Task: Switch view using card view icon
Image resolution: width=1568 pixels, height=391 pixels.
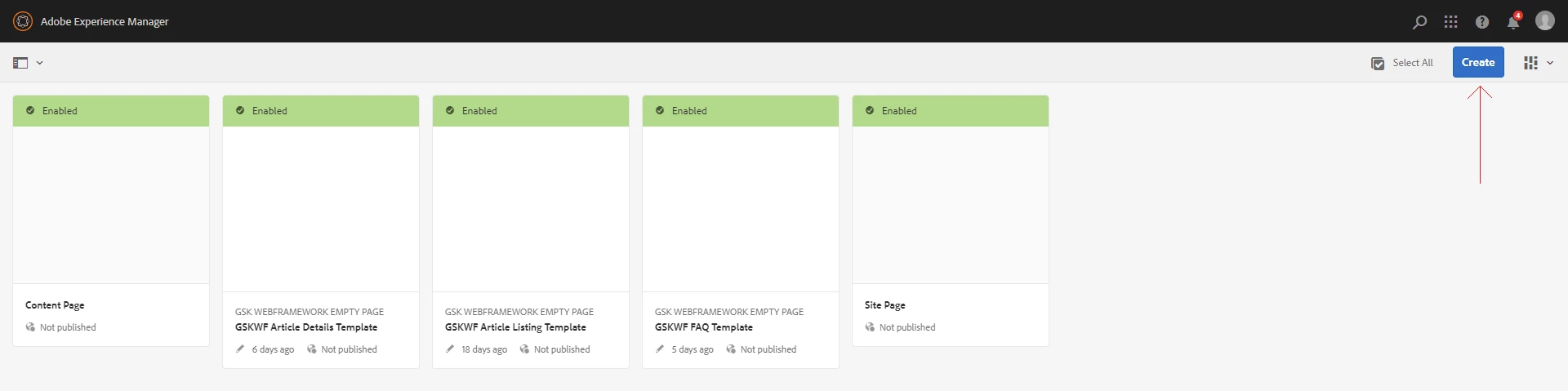Action: coord(1530,63)
